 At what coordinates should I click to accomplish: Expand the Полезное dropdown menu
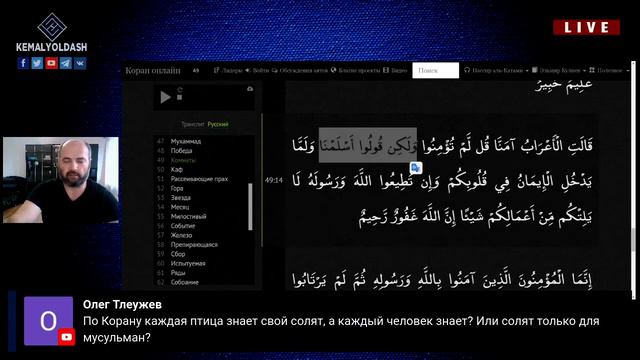click(x=609, y=71)
